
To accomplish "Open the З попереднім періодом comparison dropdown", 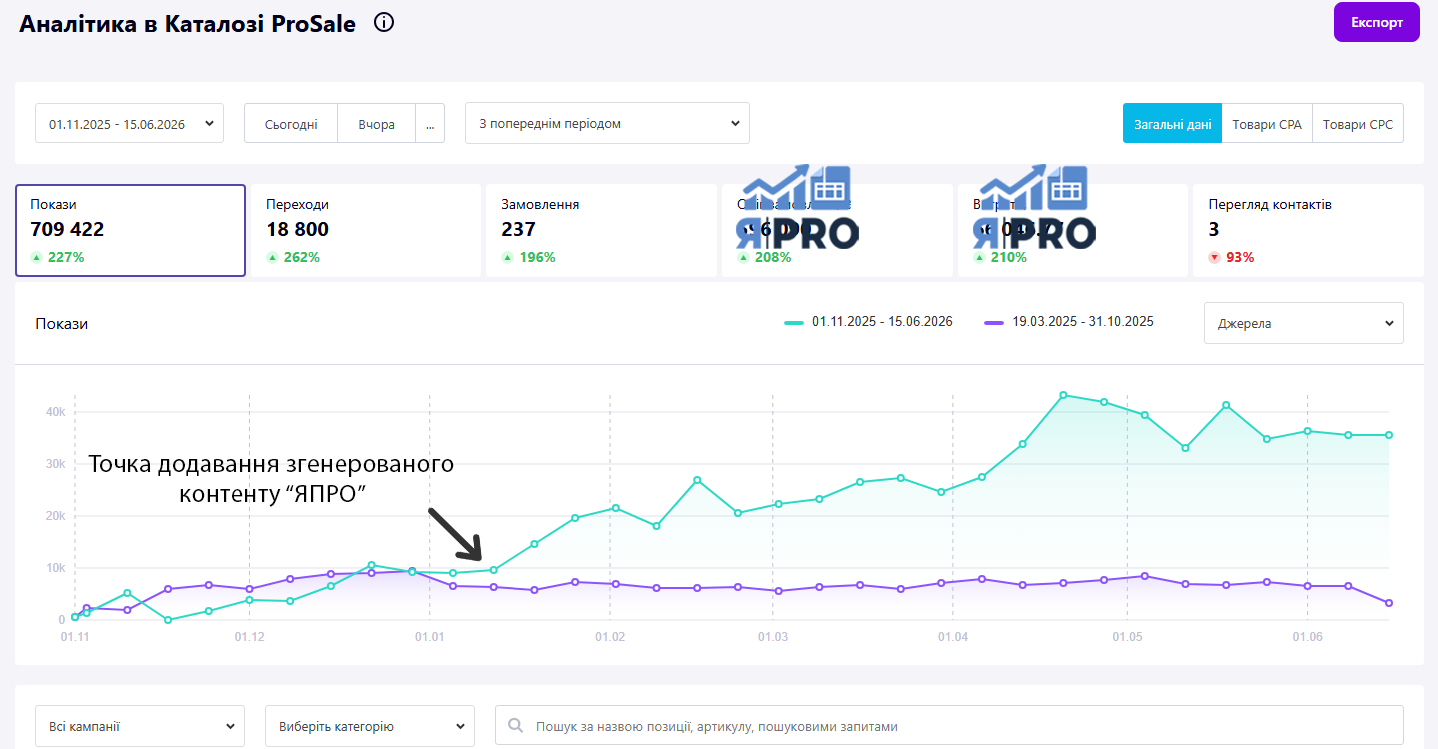I will pyautogui.click(x=607, y=123).
